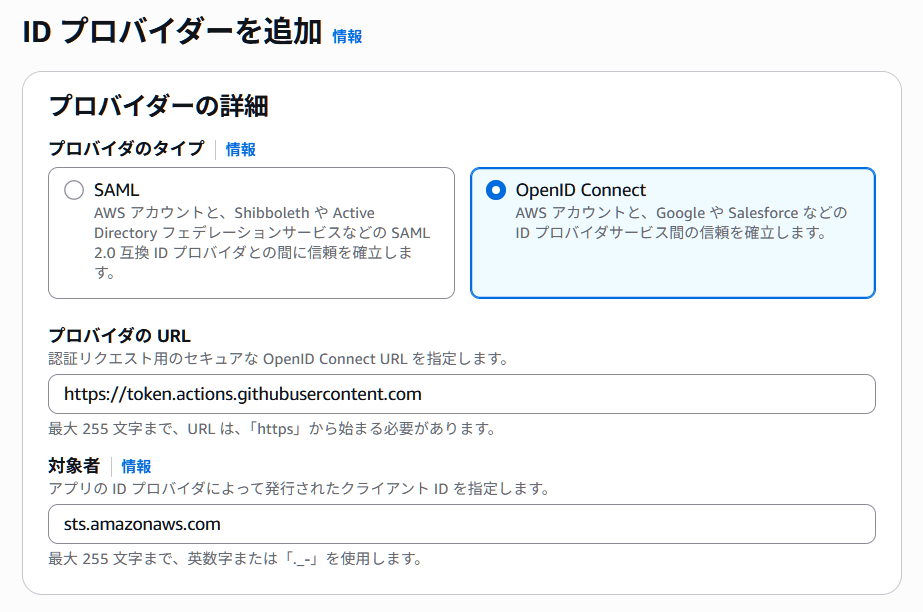Click the ID プロバイダーを追加 page title
923x612 pixels.
(172, 32)
